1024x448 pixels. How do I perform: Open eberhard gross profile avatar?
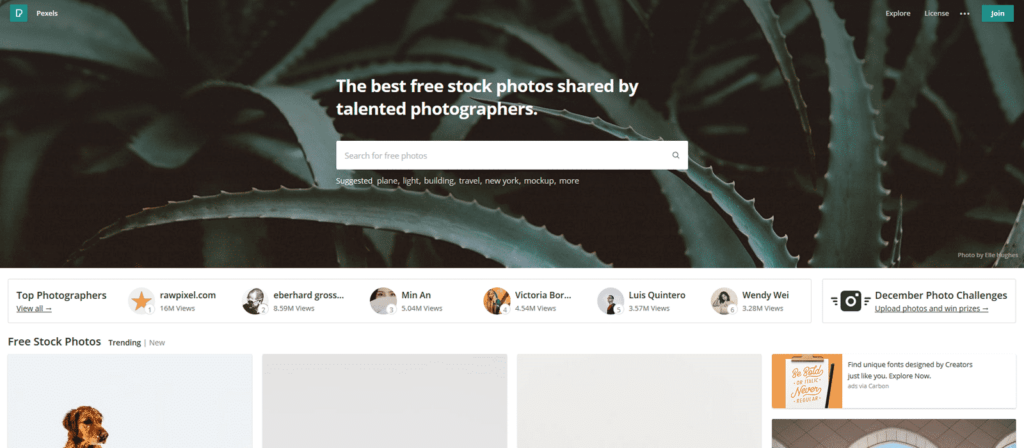tap(255, 301)
